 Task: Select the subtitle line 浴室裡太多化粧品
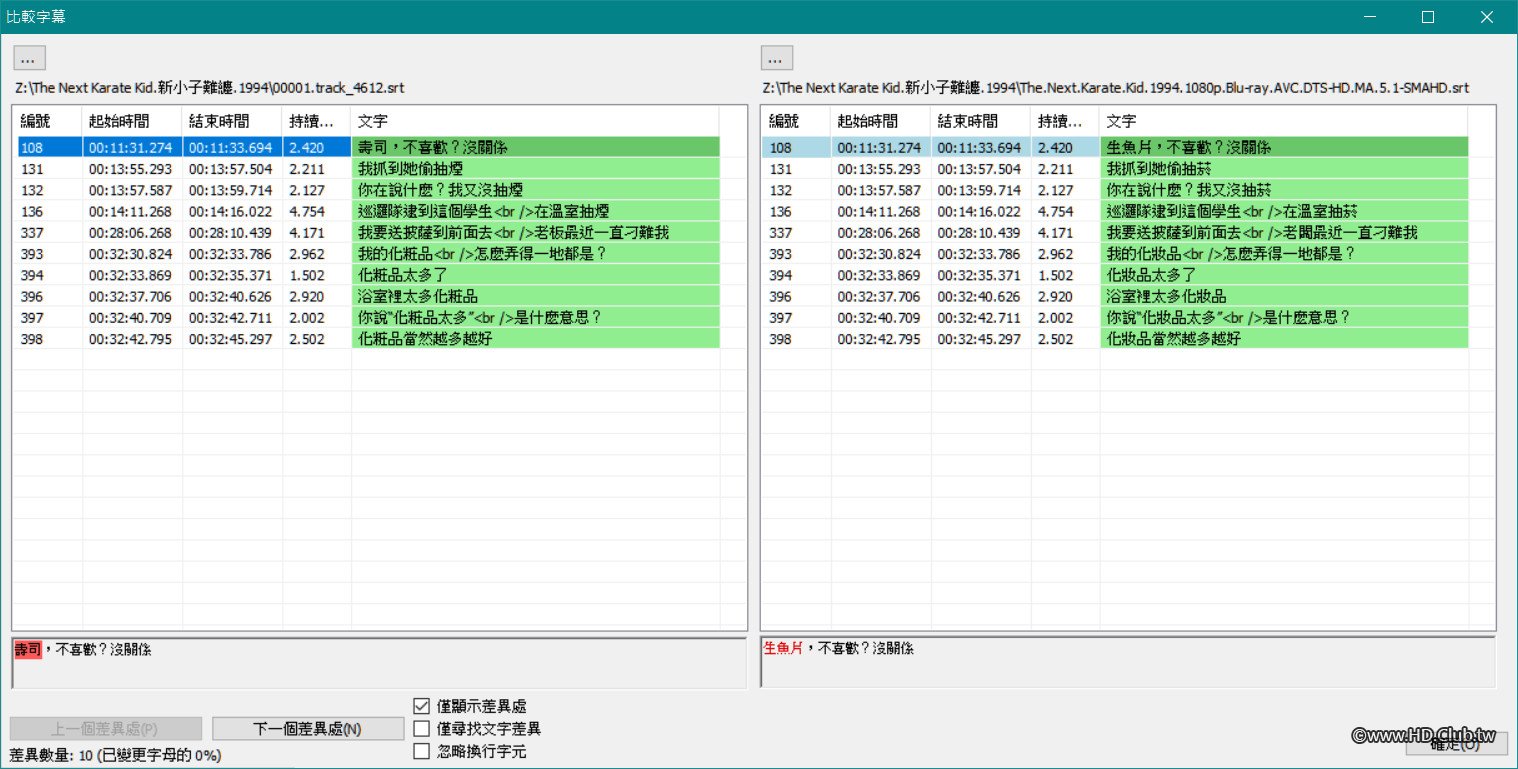535,296
